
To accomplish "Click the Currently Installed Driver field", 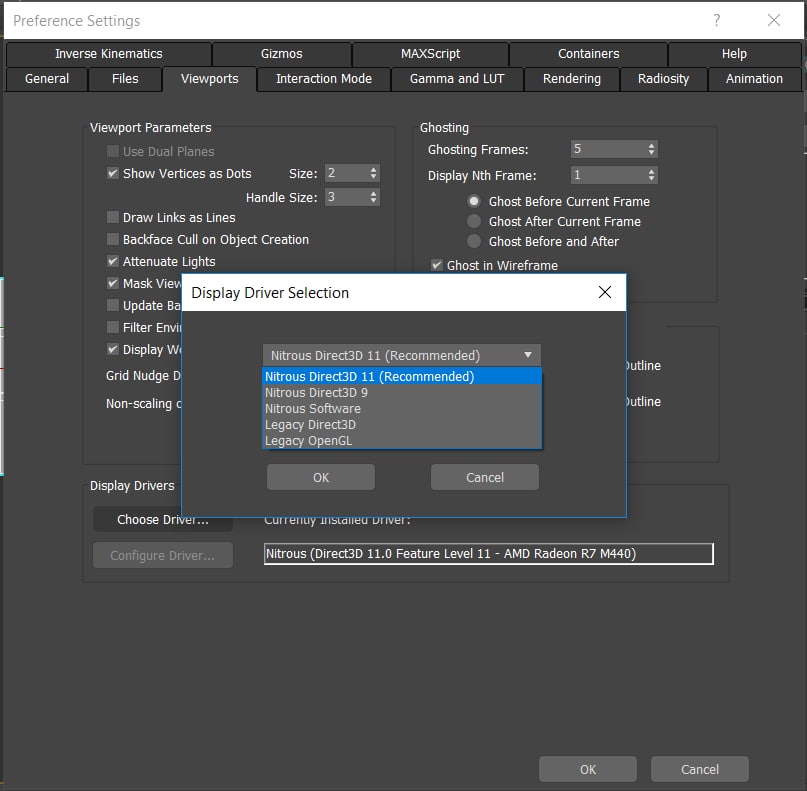I will pos(488,554).
